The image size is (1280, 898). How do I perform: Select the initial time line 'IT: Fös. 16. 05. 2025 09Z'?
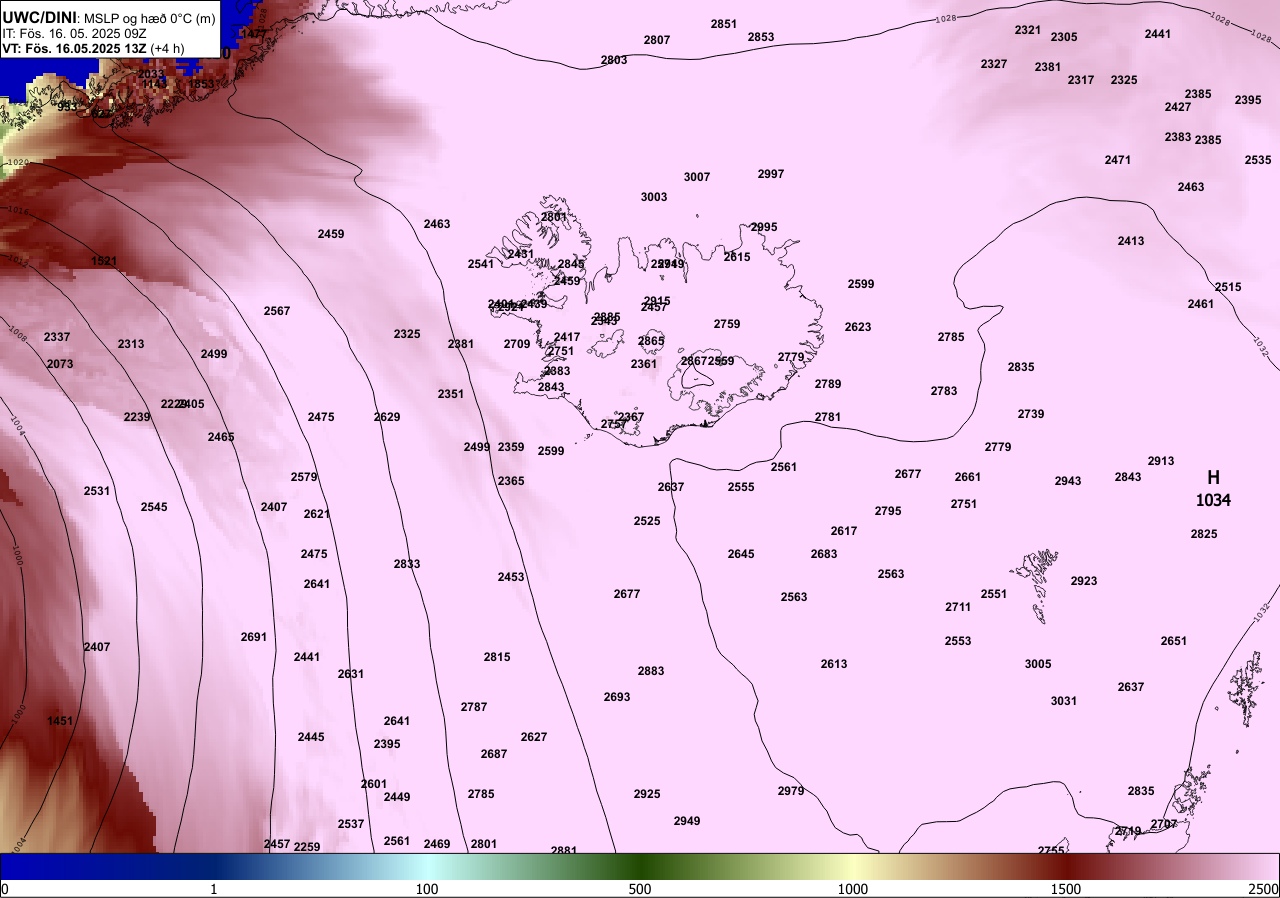tap(75, 33)
